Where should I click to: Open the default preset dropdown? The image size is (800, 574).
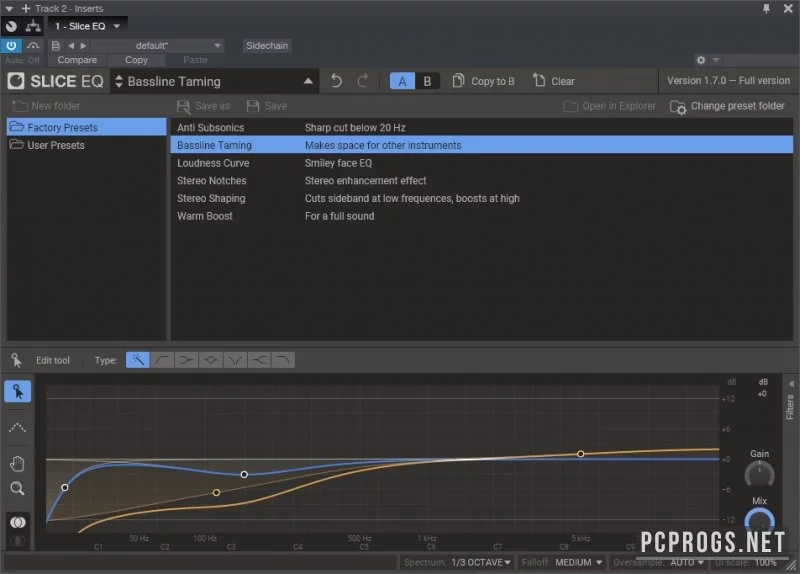[x=158, y=45]
